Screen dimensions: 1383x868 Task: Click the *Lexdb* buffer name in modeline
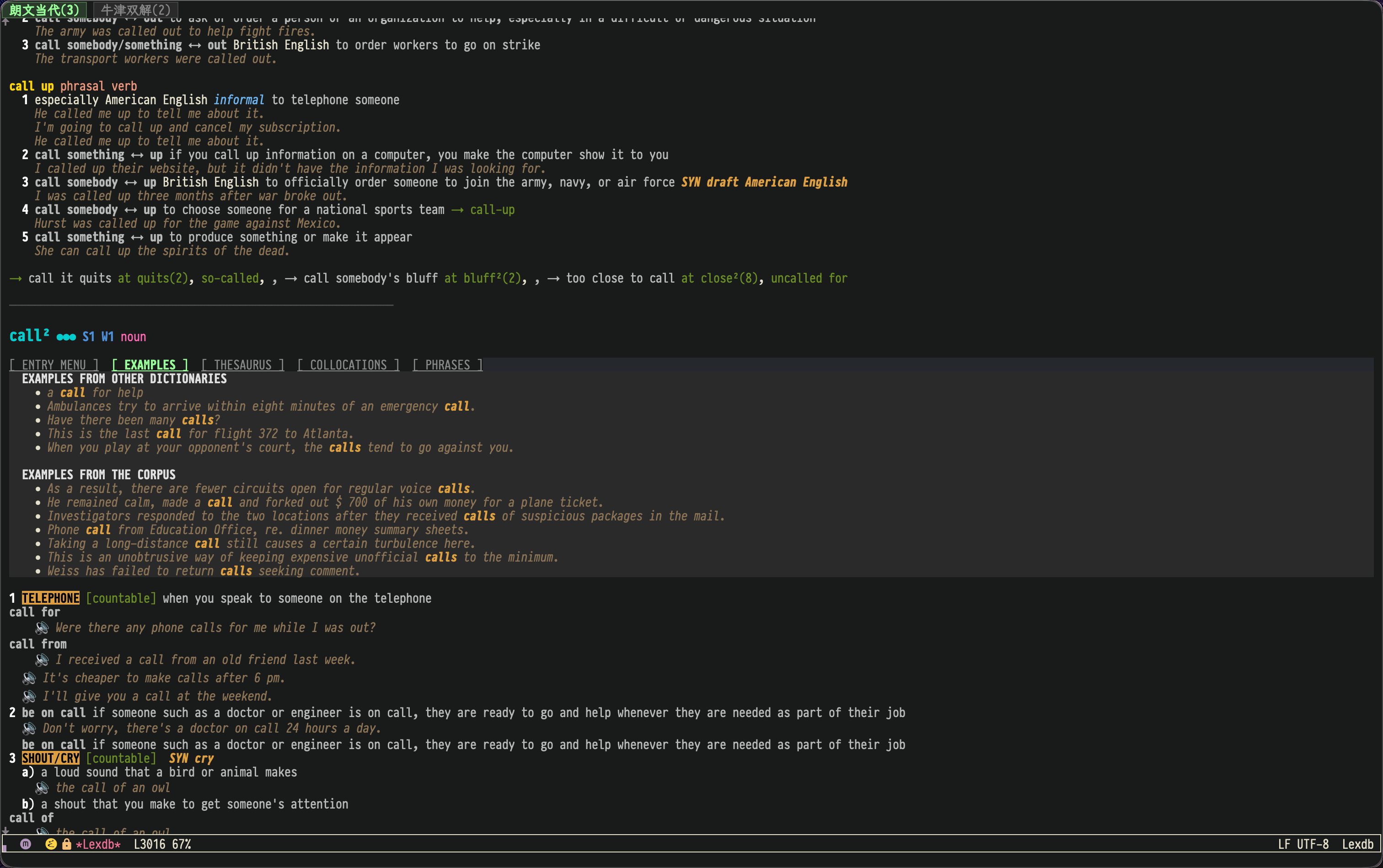coord(98,844)
